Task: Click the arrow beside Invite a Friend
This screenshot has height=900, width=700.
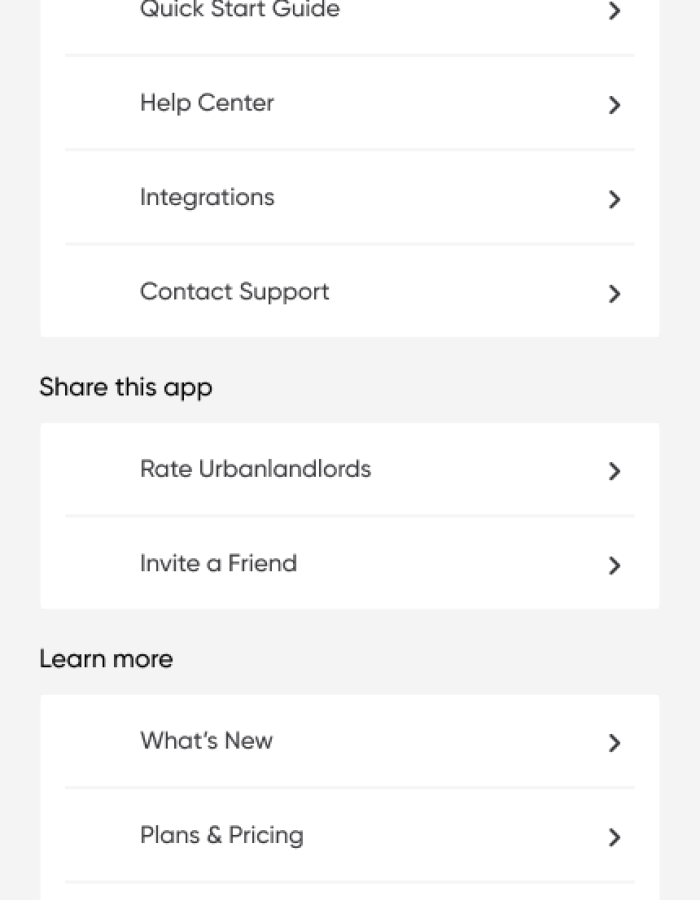Action: pyautogui.click(x=614, y=565)
